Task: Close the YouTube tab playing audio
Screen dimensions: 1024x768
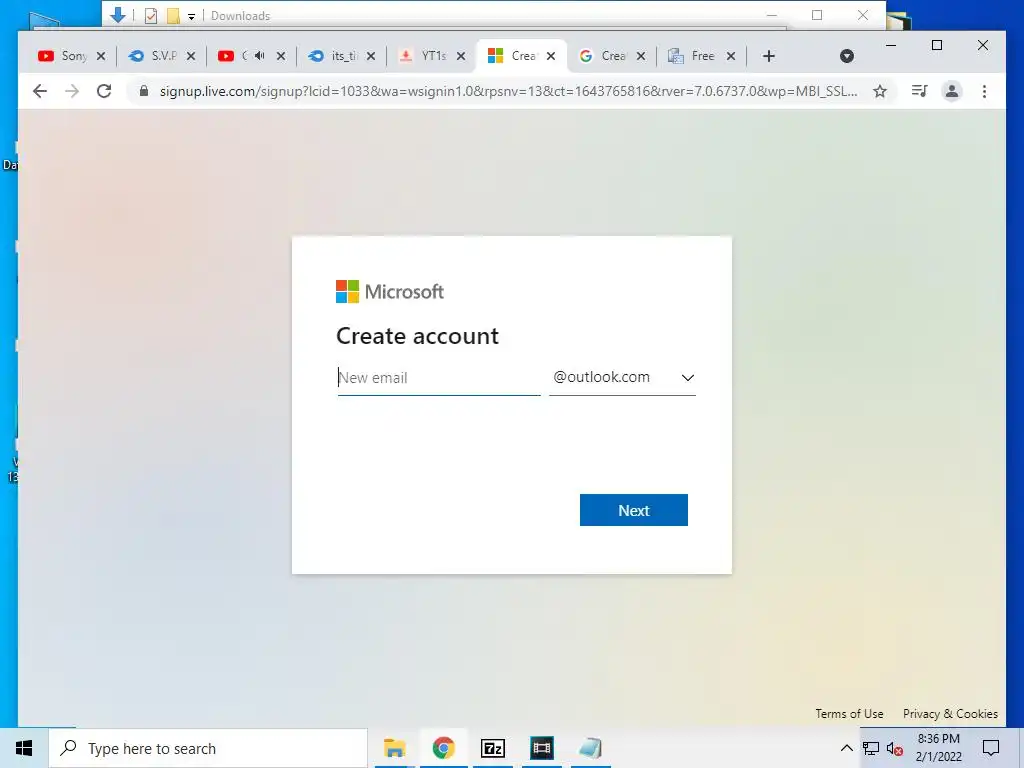Action: coord(281,56)
